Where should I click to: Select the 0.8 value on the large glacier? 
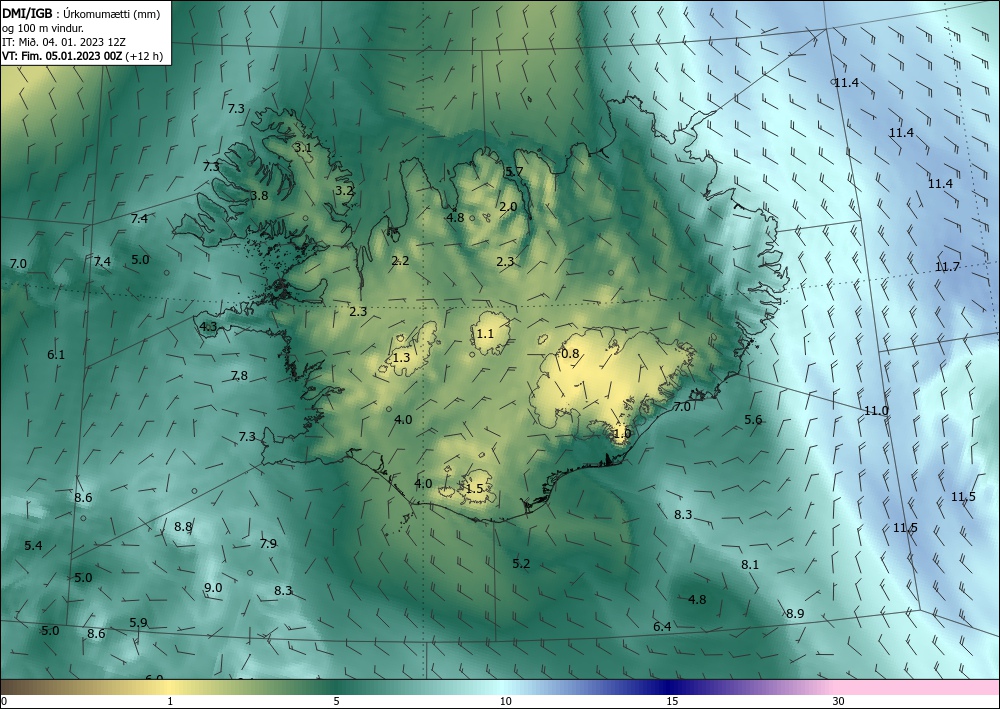570,354
